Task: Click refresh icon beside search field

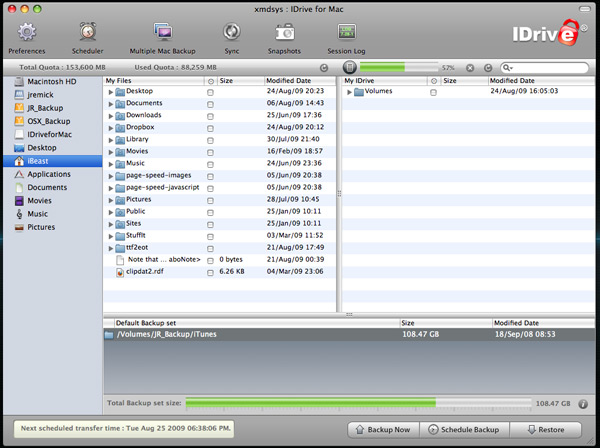Action: (488, 68)
